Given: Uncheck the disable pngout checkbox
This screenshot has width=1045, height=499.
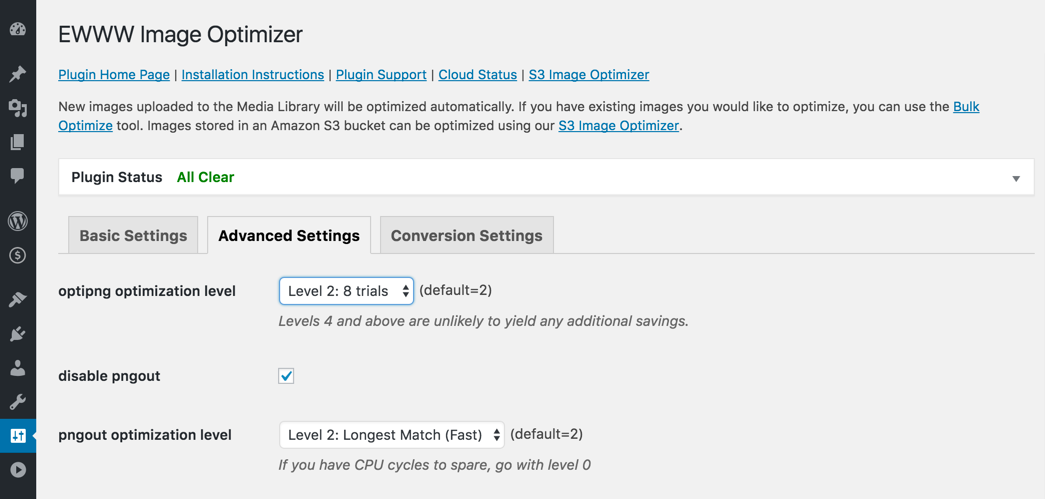Looking at the screenshot, I should (x=286, y=376).
